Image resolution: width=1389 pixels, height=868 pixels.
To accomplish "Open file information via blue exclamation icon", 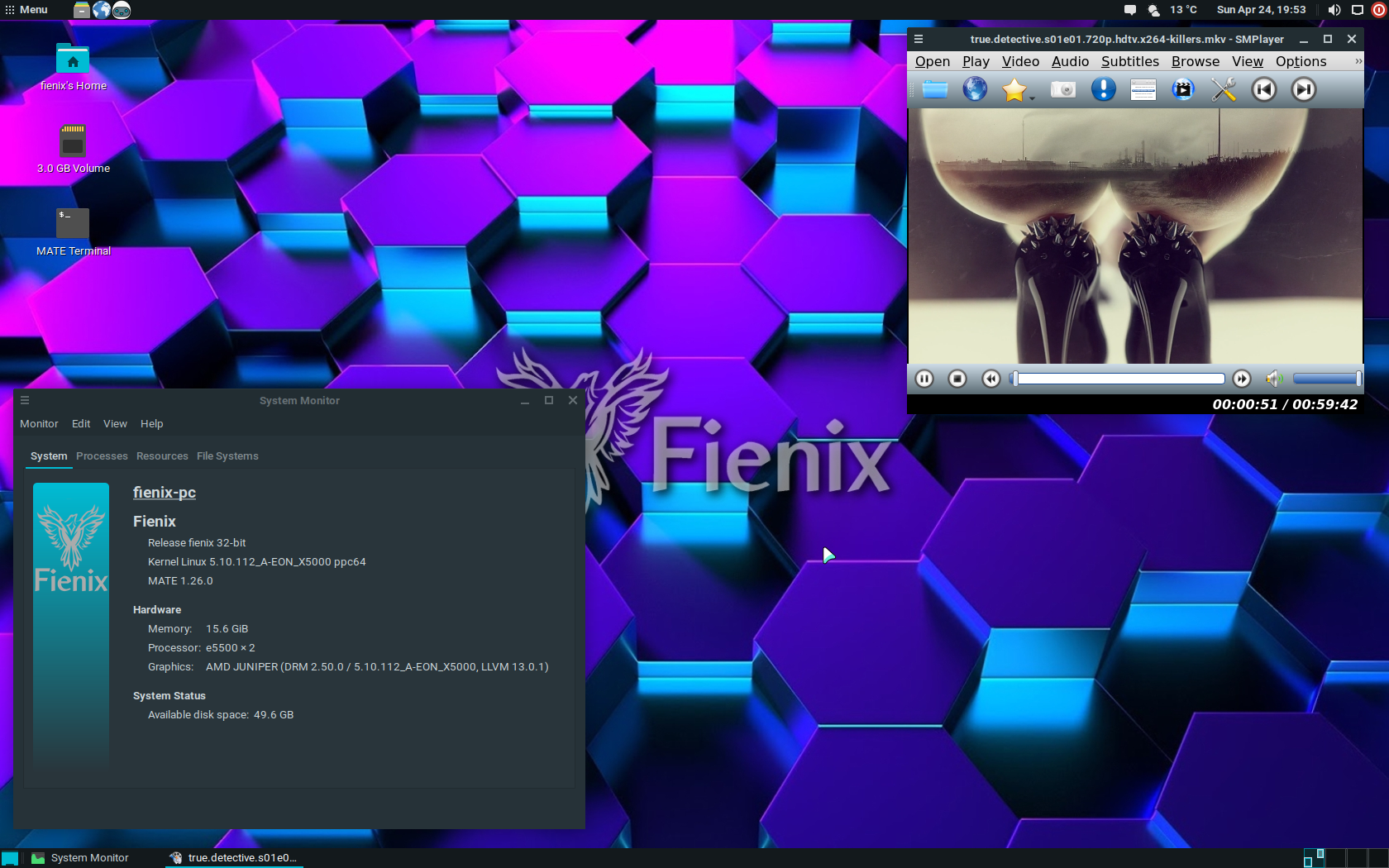I will (1103, 89).
